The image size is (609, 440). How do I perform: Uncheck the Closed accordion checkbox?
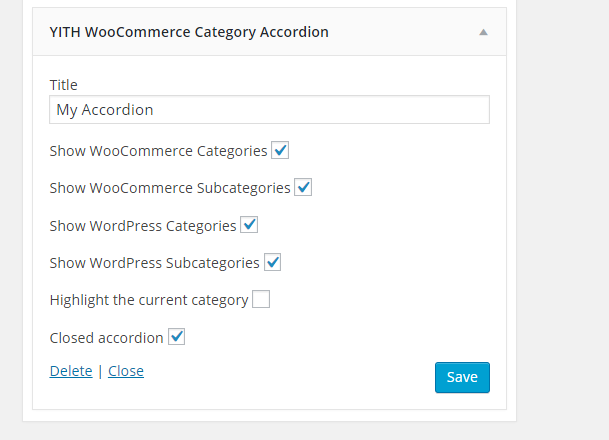(177, 337)
